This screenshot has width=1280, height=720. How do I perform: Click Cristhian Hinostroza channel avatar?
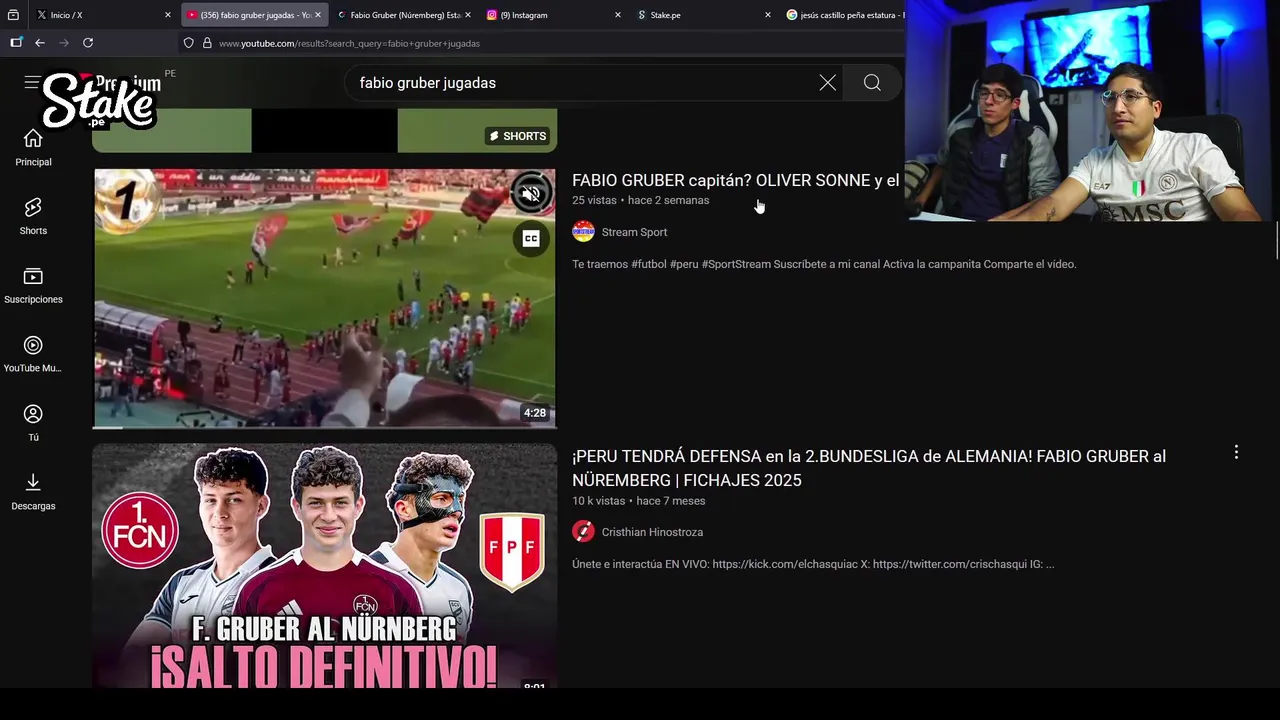(583, 532)
